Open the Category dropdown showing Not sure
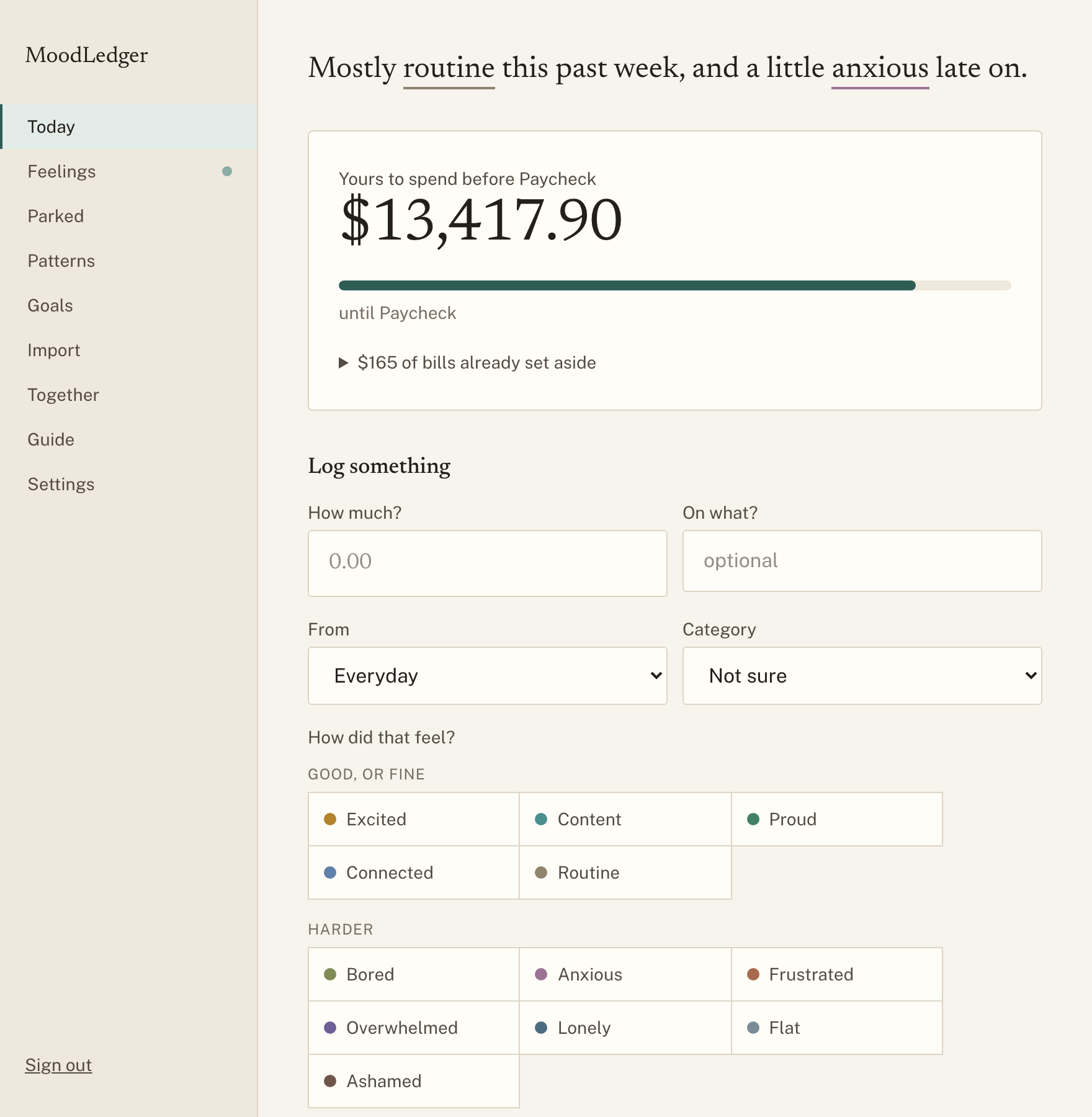 [862, 676]
